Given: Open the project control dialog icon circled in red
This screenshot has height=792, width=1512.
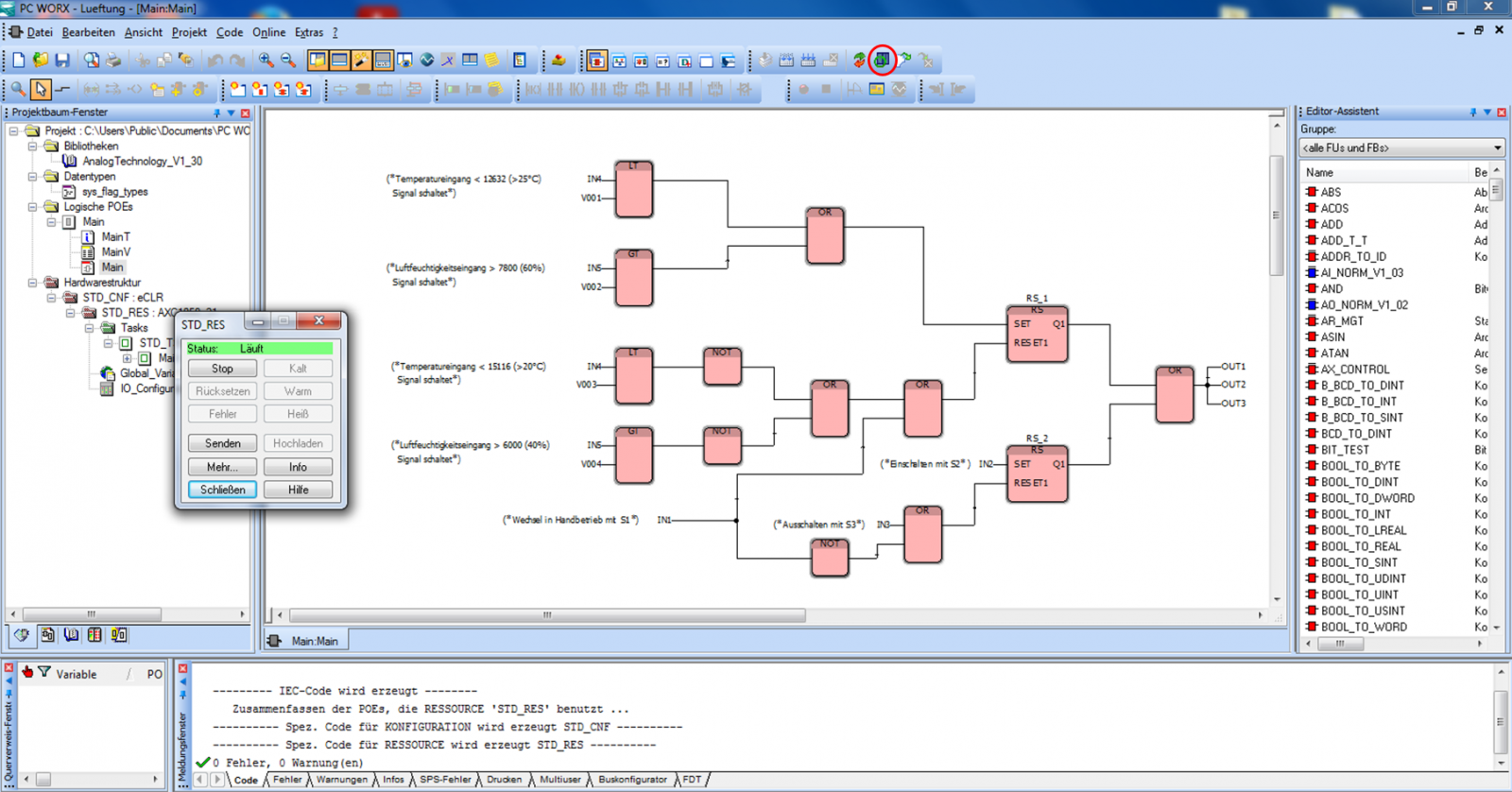Looking at the screenshot, I should pos(882,60).
